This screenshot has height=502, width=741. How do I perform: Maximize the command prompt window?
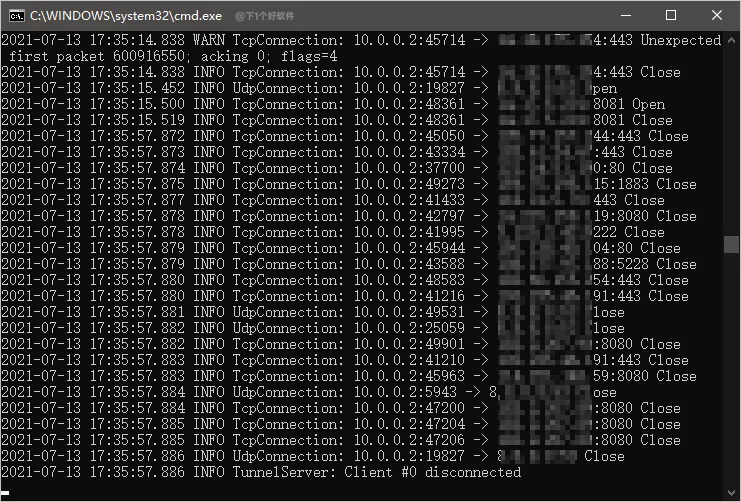click(x=671, y=16)
